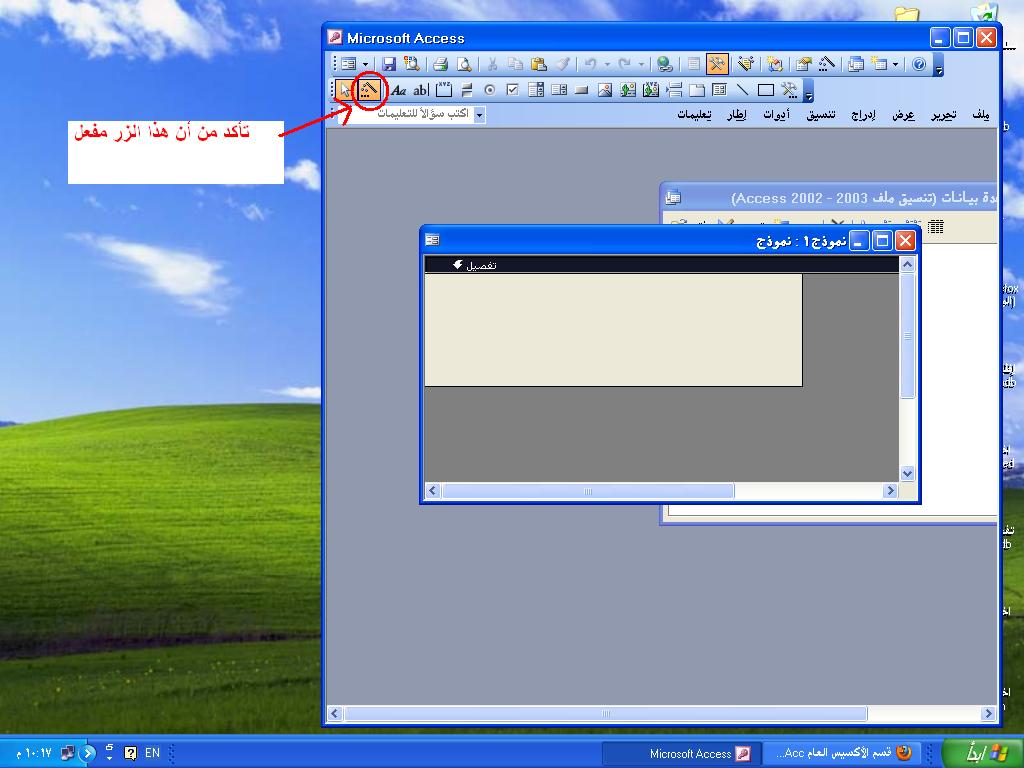Viewport: 1024px width, 768px height.
Task: Select the تفصيل (Detail) section bar
Action: pyautogui.click(x=662, y=264)
